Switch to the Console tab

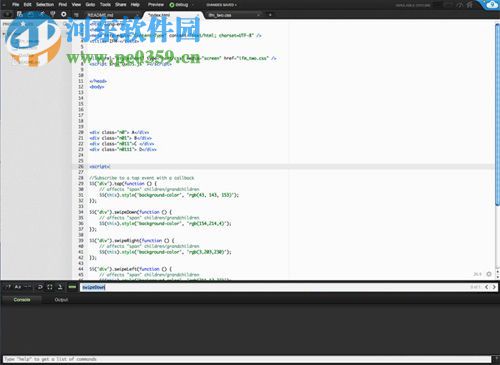(x=22, y=300)
